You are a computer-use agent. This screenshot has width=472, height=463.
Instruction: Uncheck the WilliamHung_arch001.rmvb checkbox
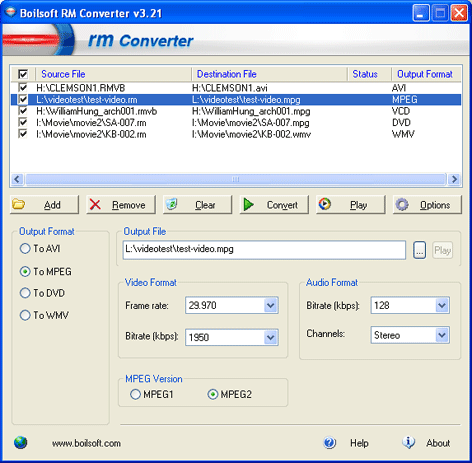coord(23,111)
